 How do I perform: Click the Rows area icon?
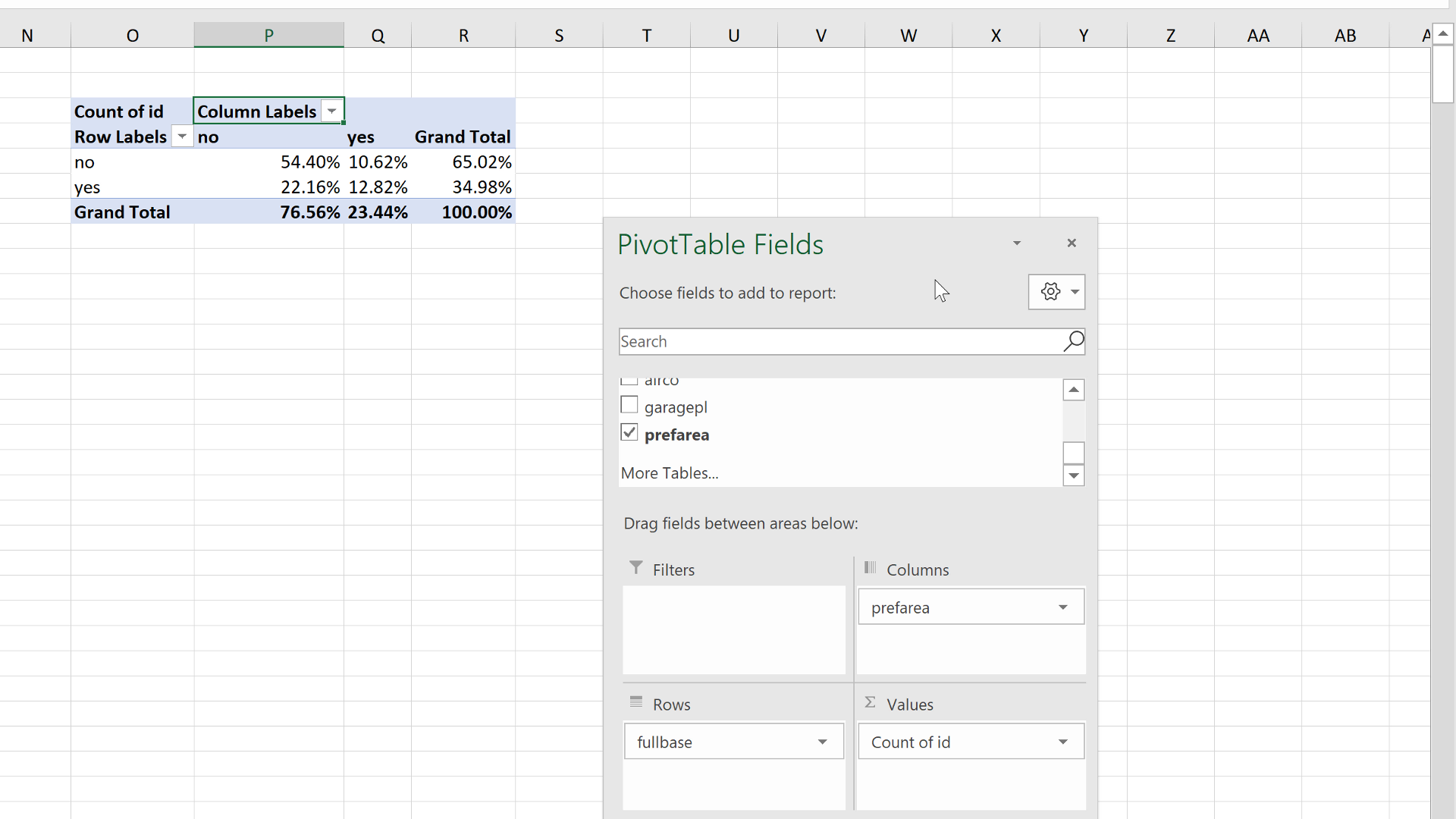(636, 702)
